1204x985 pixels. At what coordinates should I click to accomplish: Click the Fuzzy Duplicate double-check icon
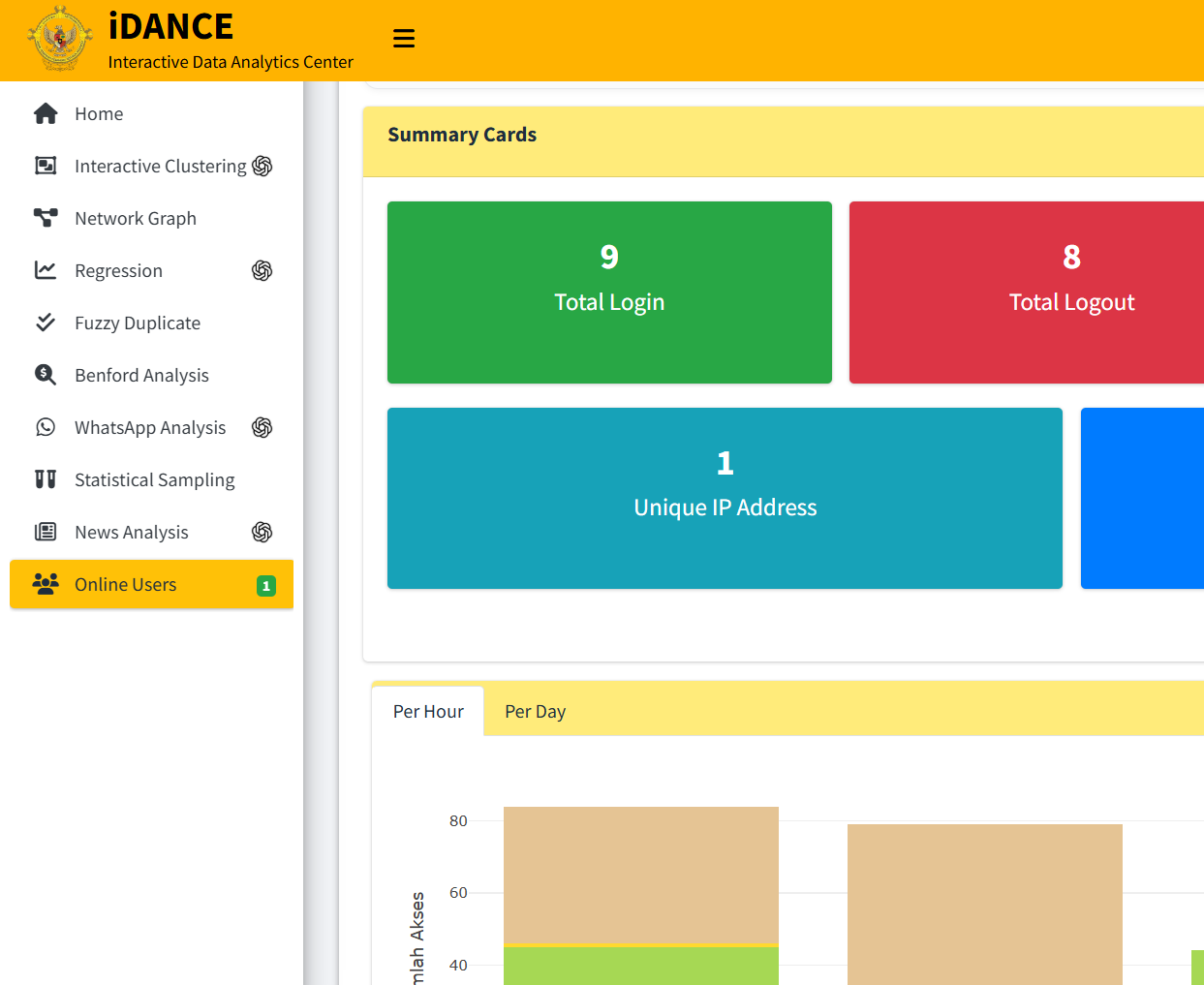click(46, 323)
